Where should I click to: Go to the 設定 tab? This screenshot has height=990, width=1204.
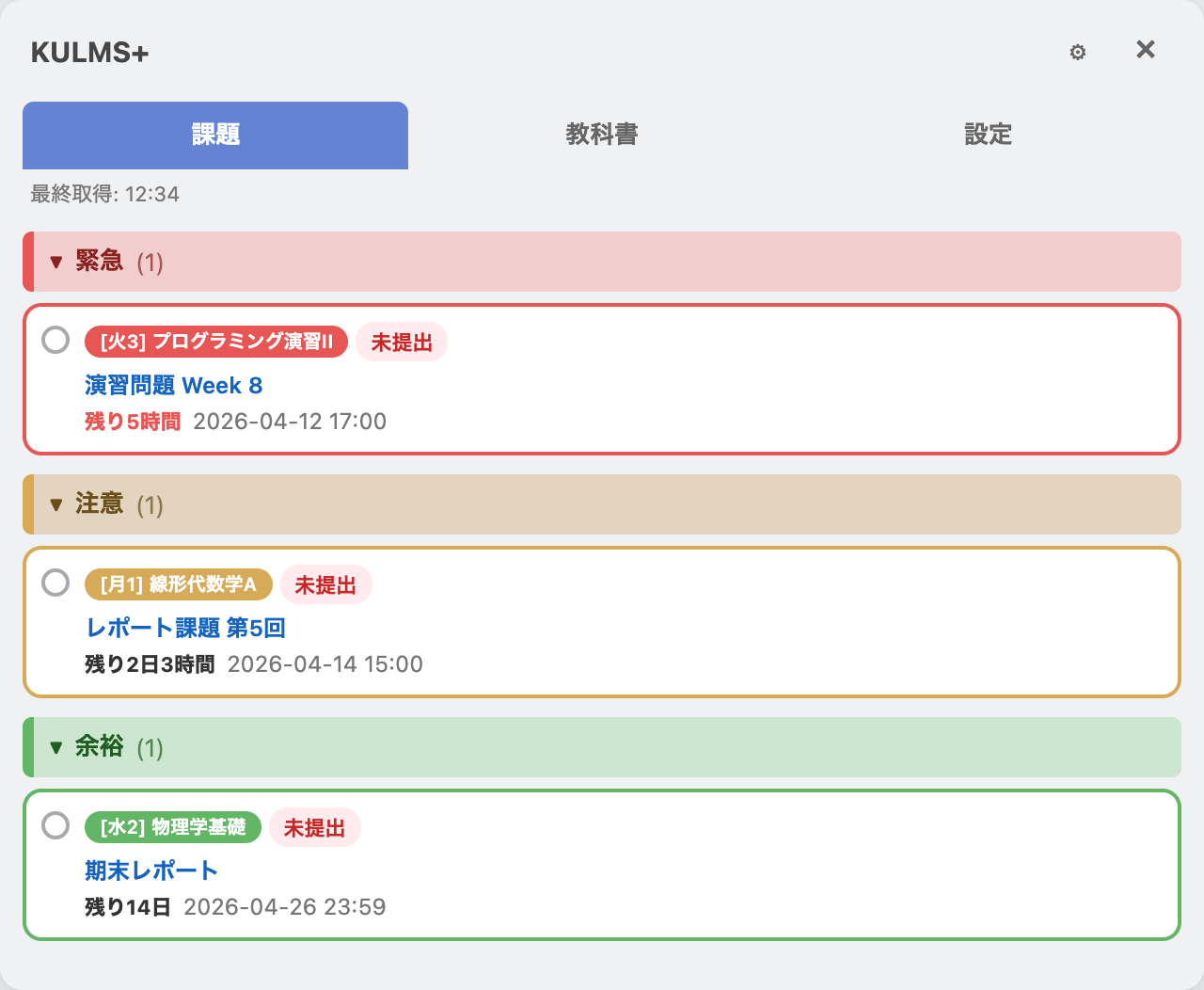click(988, 135)
